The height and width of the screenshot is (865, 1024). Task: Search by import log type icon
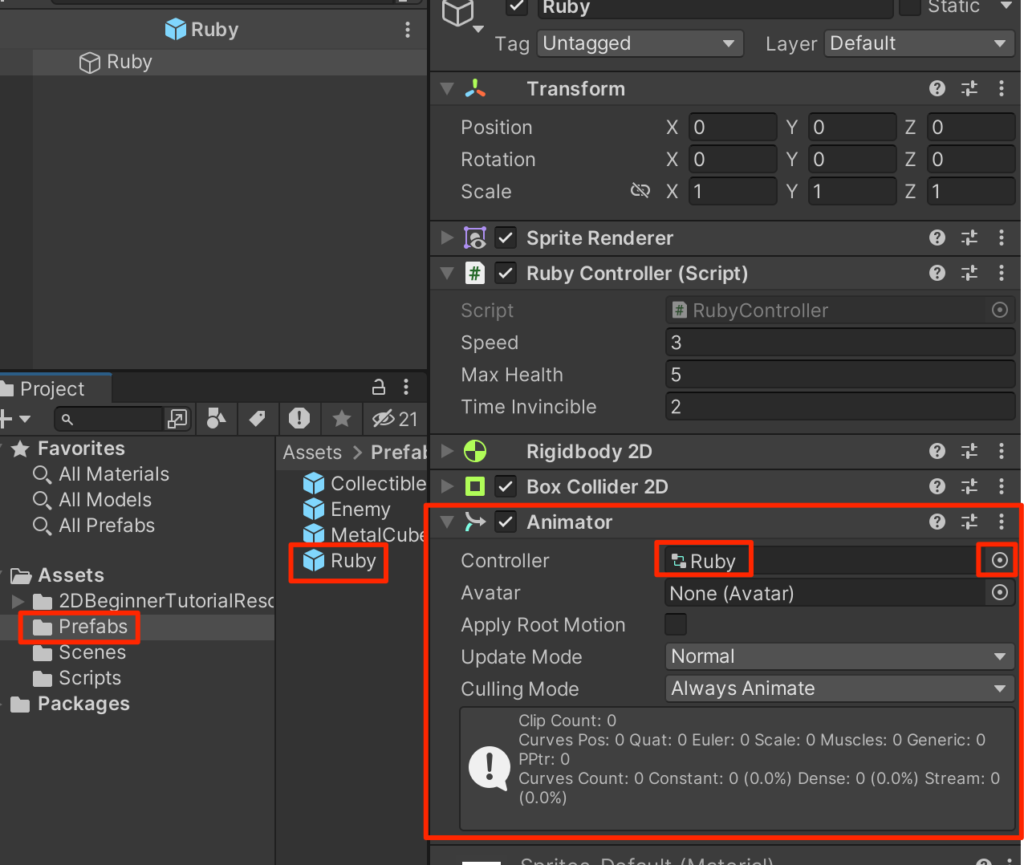click(299, 418)
